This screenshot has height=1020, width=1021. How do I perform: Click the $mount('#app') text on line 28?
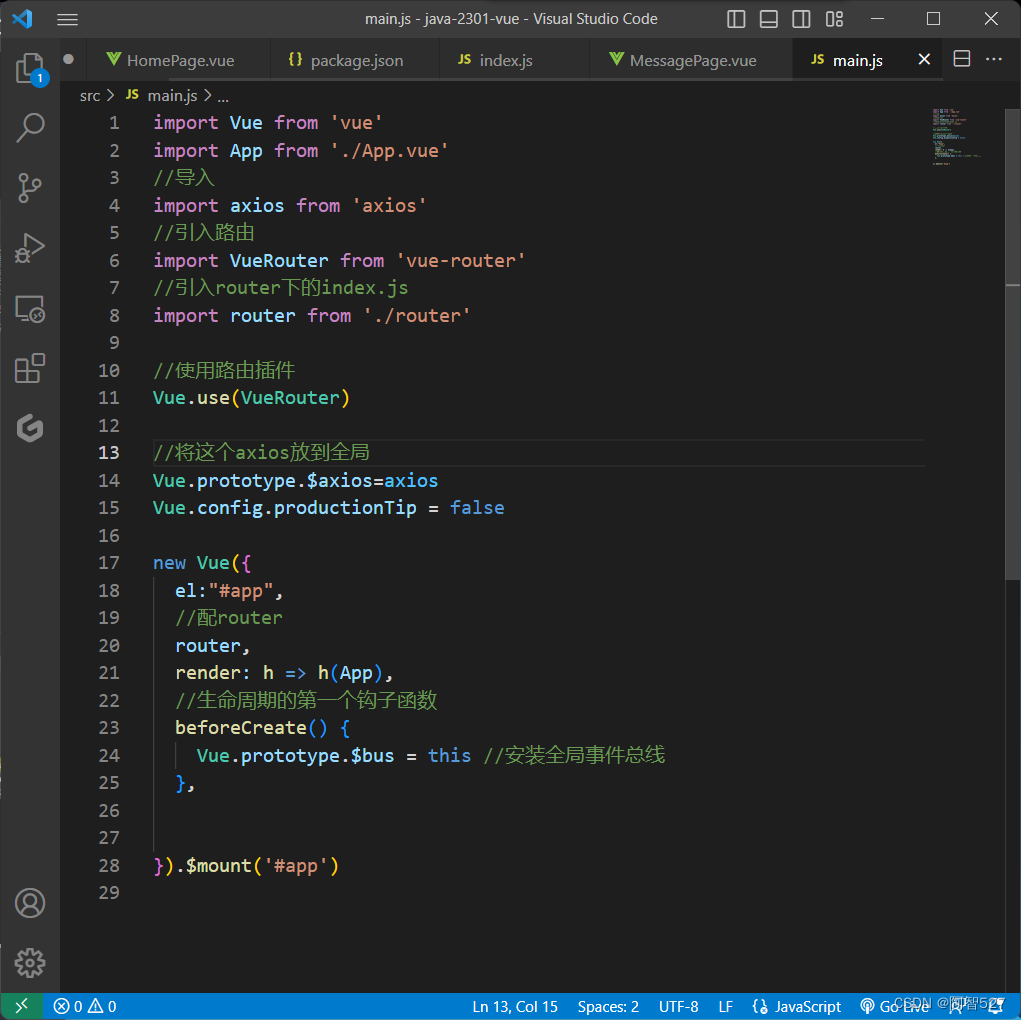[262, 866]
